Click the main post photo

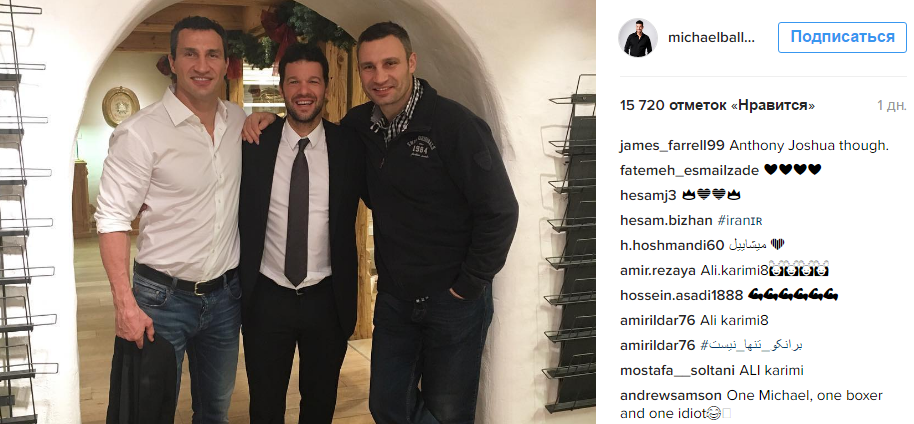click(x=298, y=212)
